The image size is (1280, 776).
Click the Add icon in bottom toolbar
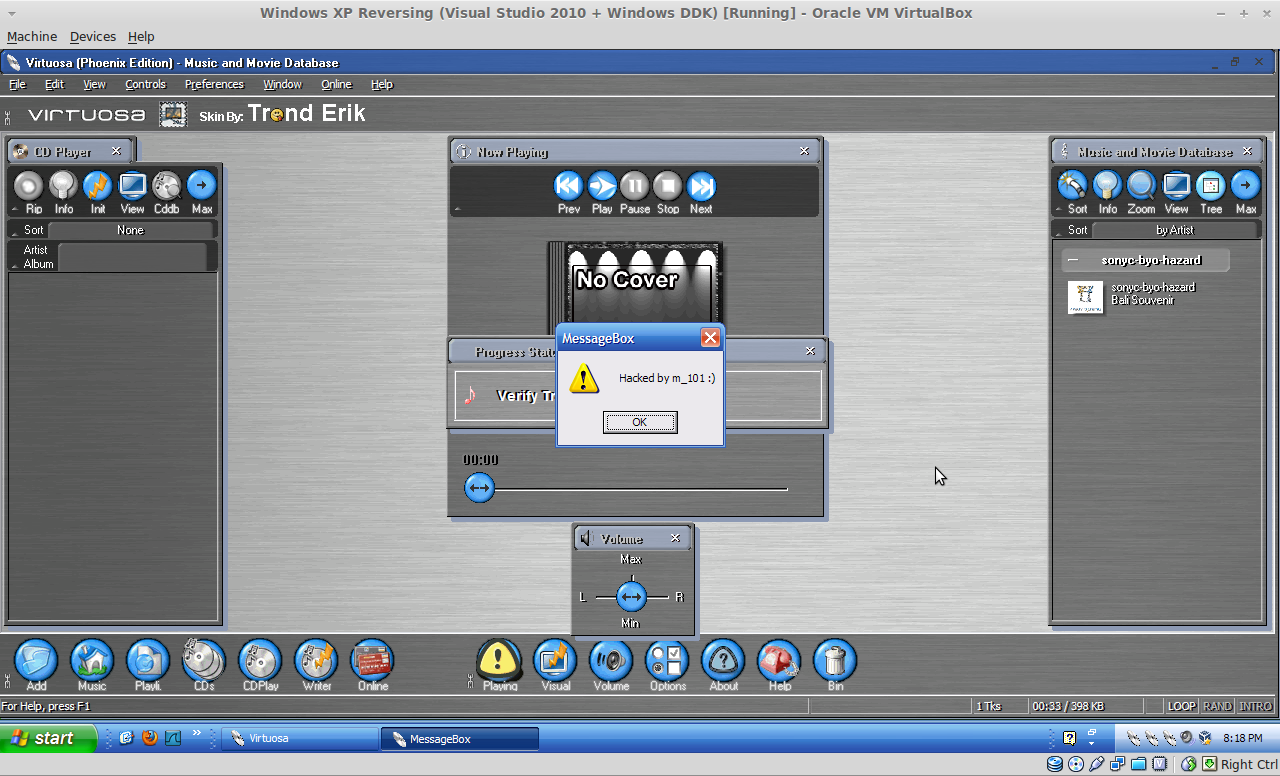coord(36,661)
